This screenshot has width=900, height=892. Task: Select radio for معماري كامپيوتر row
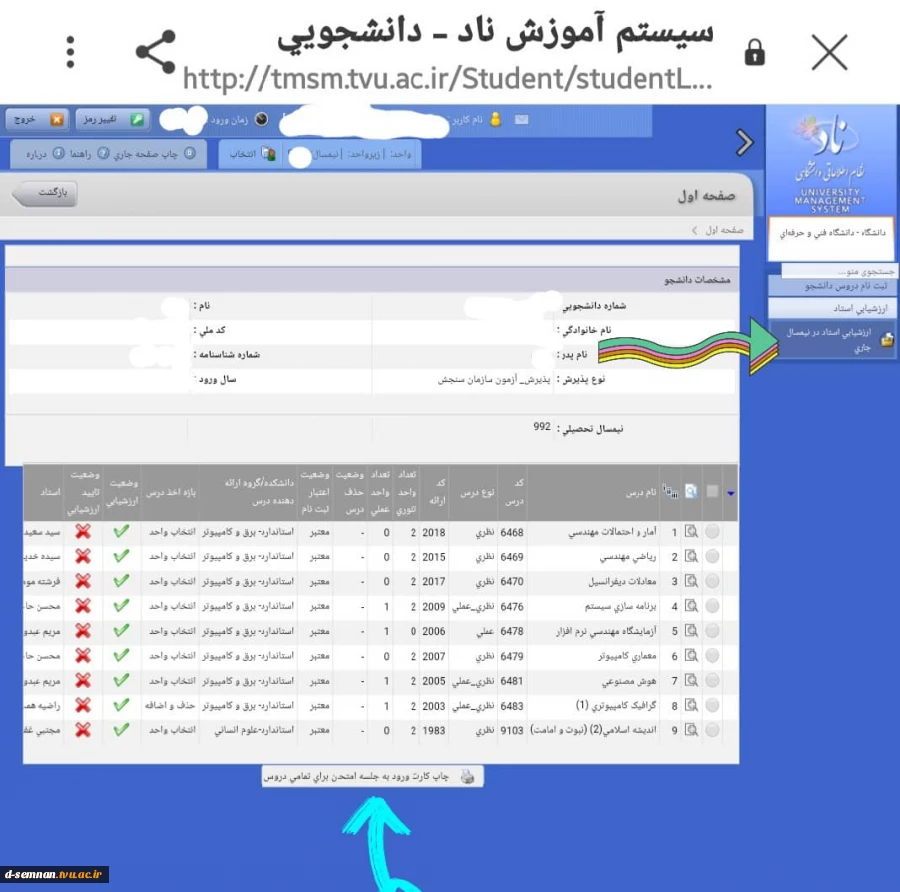point(712,656)
